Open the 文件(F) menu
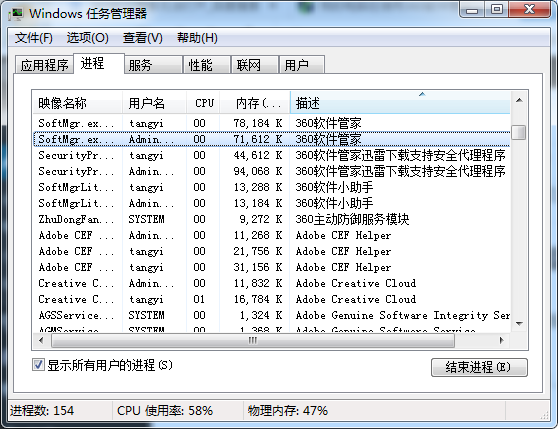 33,38
